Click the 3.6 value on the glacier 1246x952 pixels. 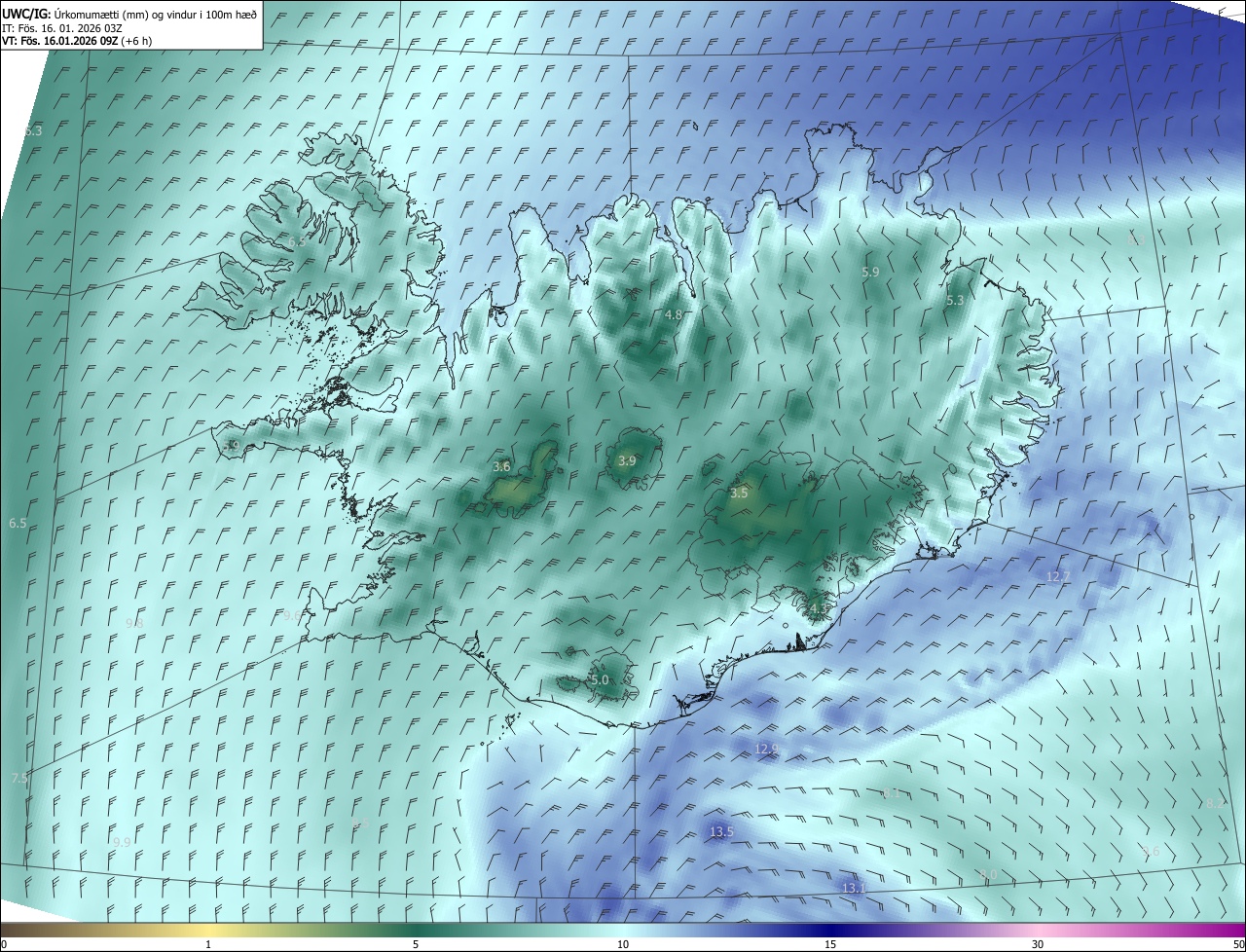[501, 467]
